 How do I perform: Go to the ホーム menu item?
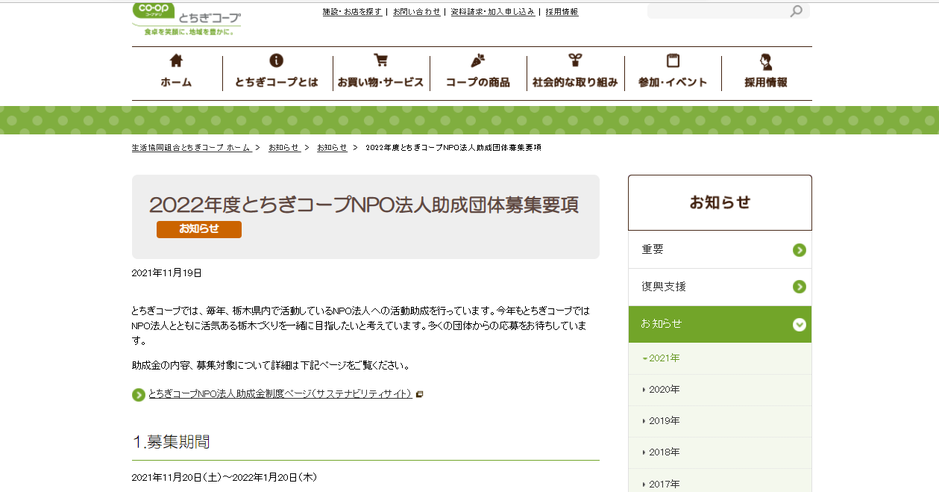[x=176, y=82]
